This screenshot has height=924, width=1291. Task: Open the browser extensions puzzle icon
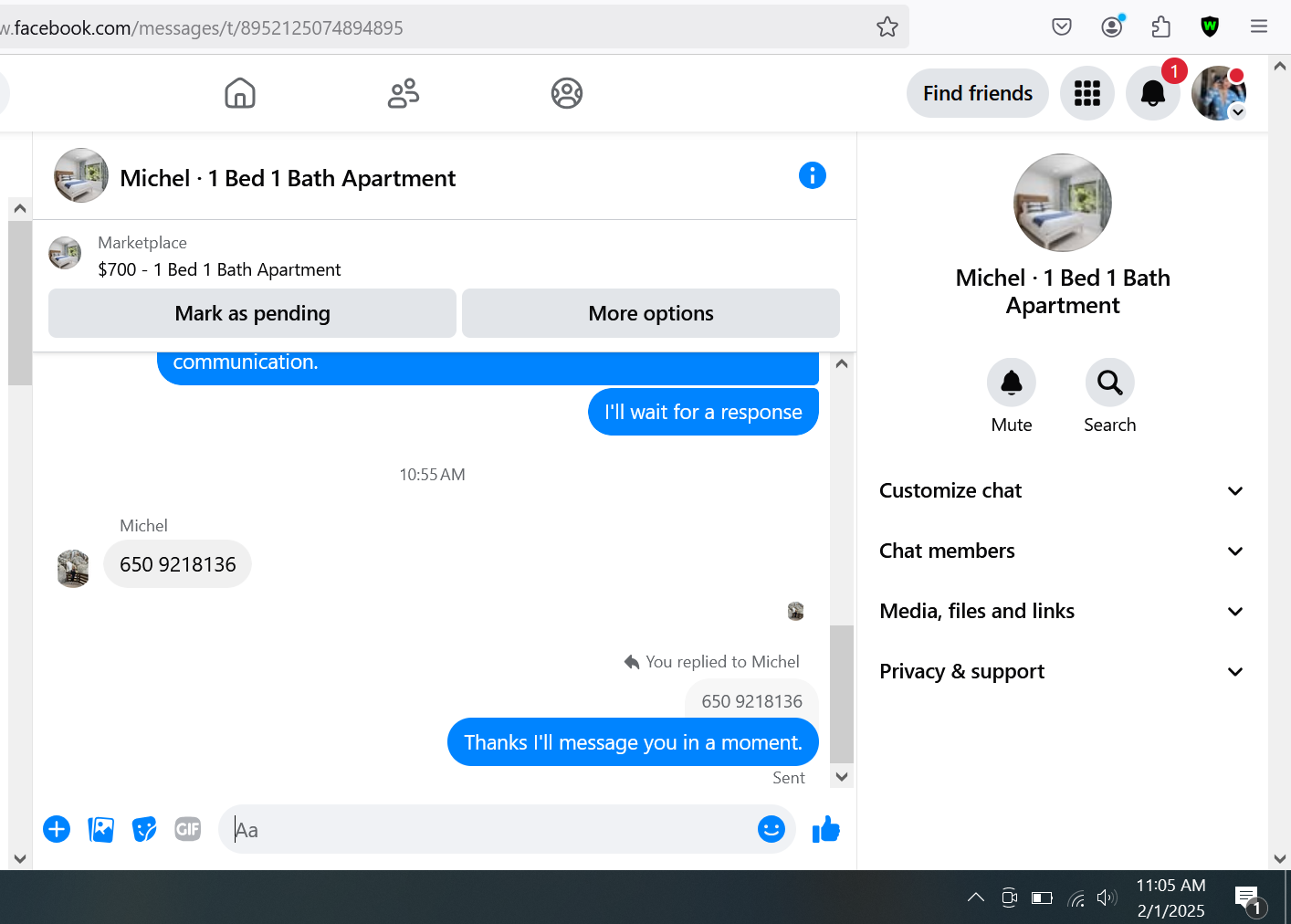click(x=1161, y=27)
